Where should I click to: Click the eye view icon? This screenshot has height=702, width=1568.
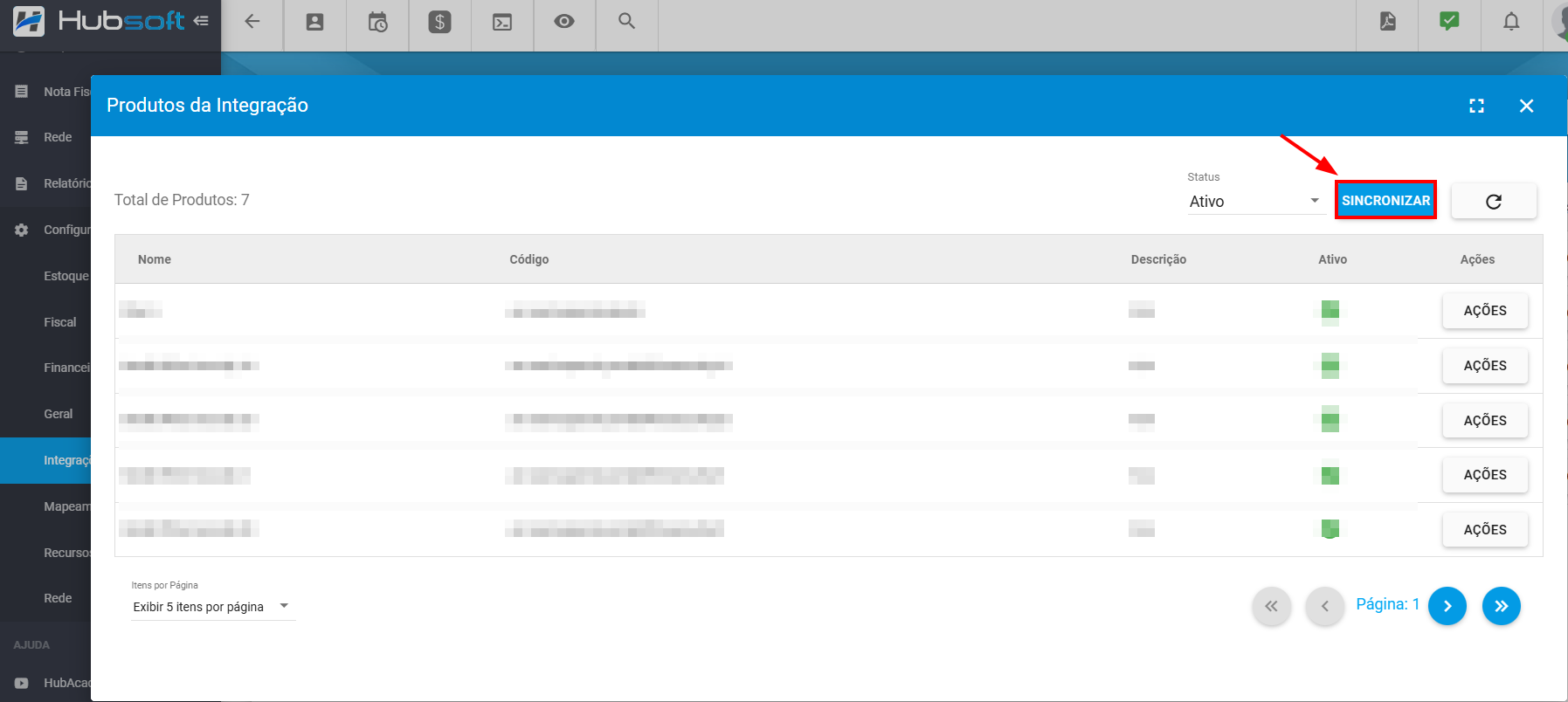tap(564, 21)
